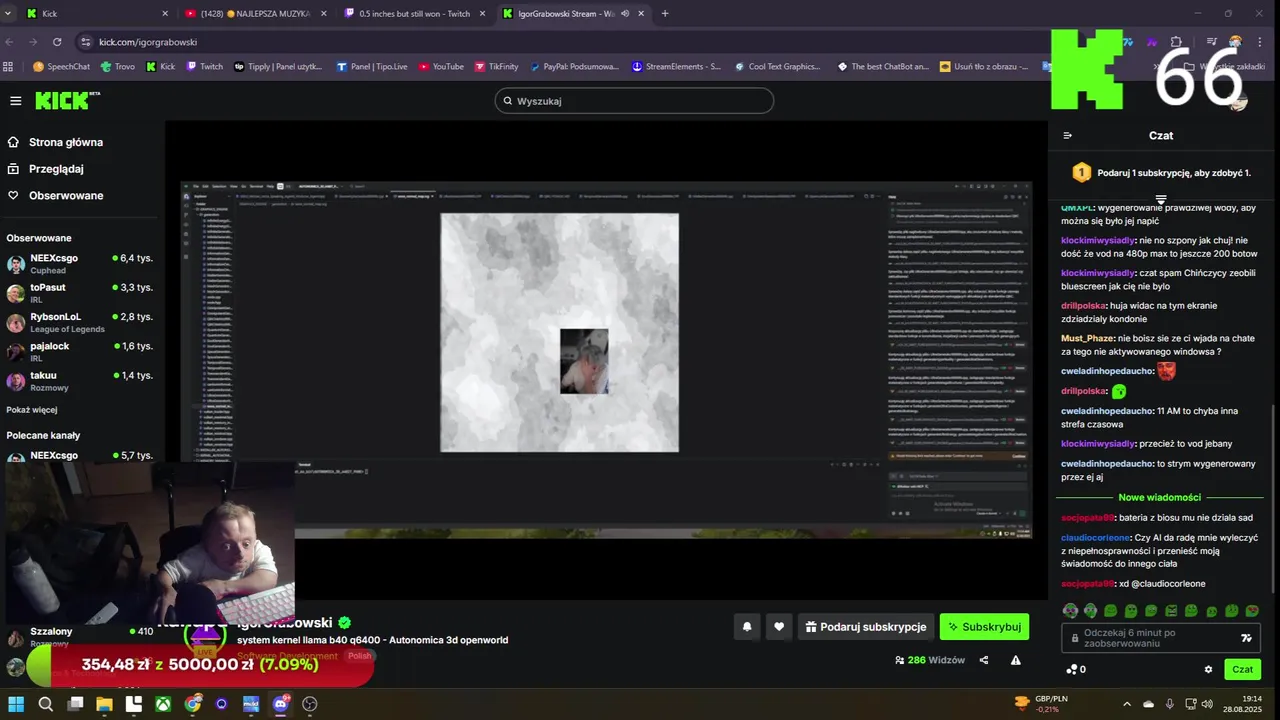Open Discord from the taskbar

(x=280, y=704)
